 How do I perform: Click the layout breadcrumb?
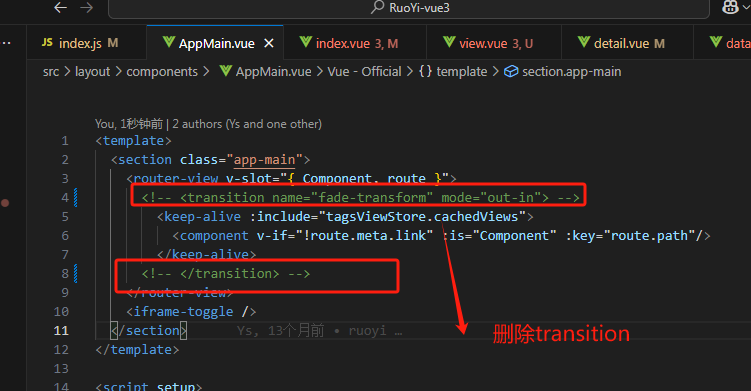(92, 72)
